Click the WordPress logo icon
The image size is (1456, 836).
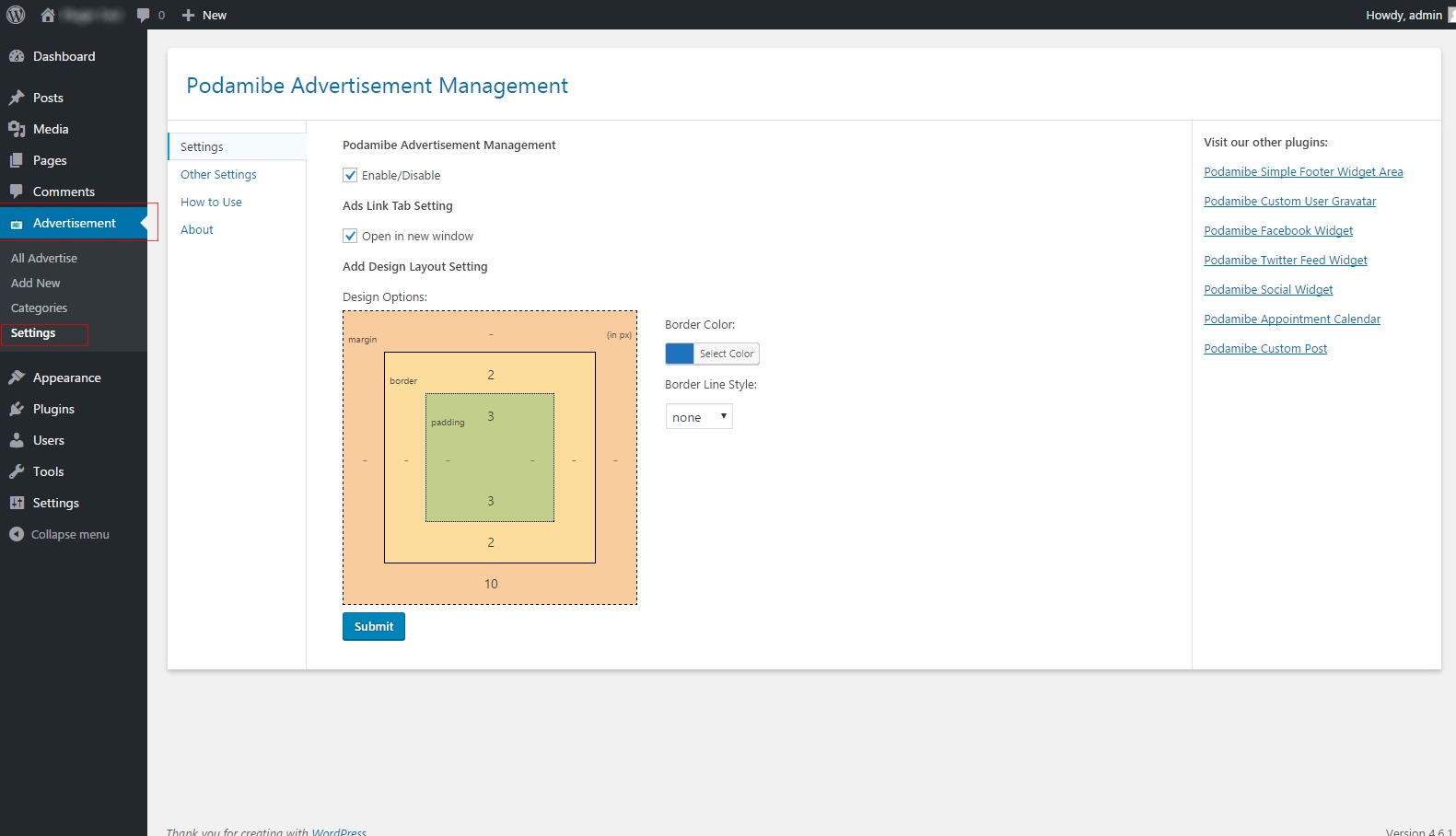(16, 15)
